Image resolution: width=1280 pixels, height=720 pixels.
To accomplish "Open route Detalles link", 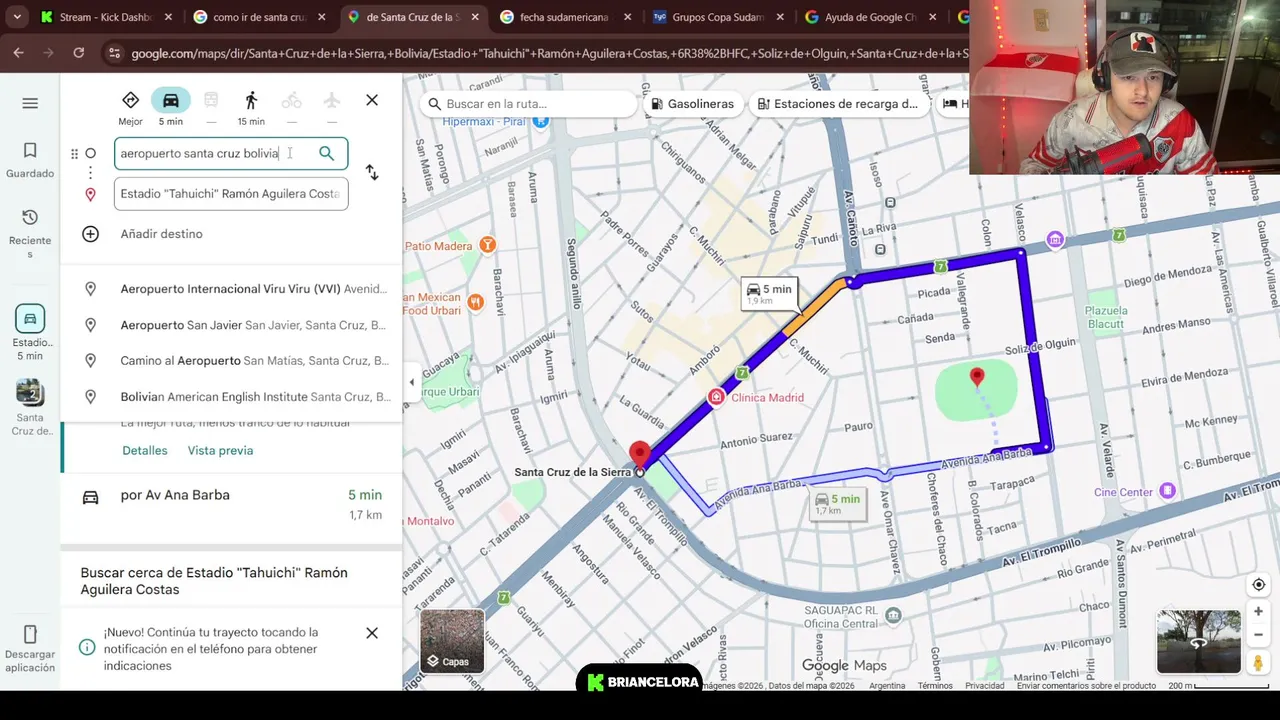I will click(x=145, y=451).
